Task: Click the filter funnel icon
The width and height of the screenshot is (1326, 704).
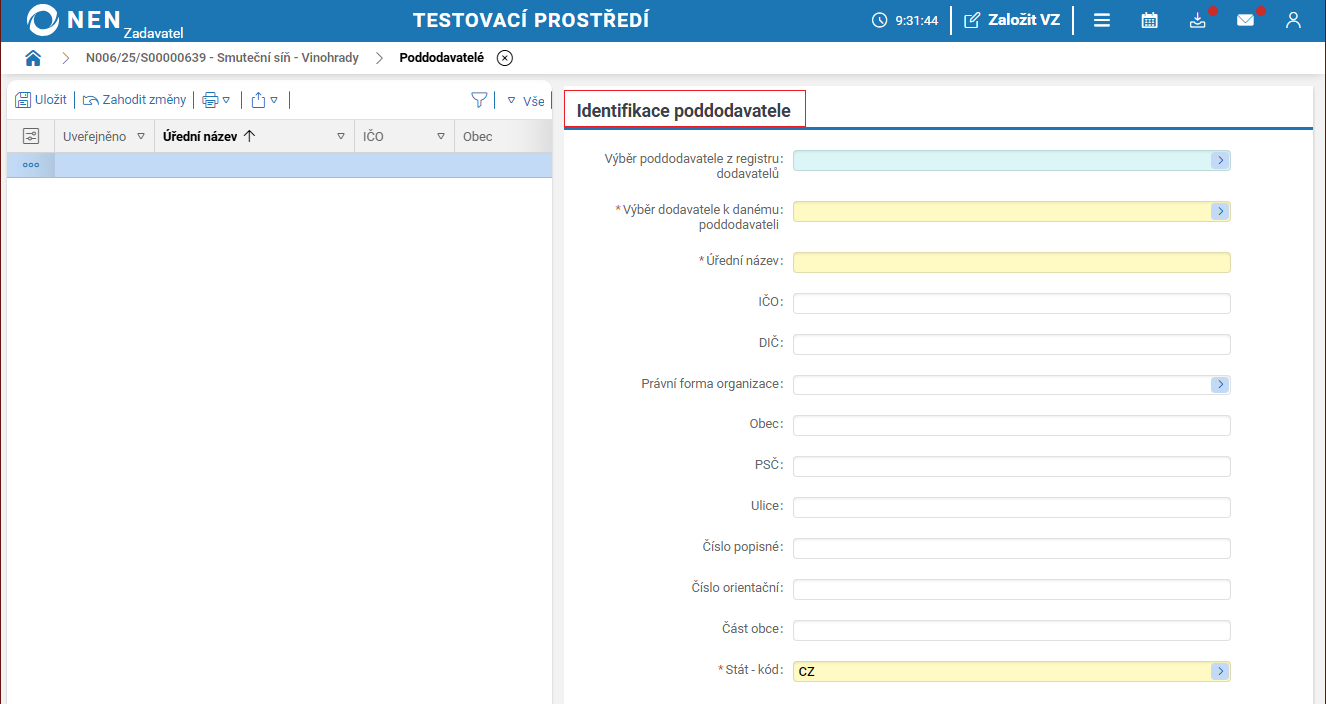Action: [479, 100]
